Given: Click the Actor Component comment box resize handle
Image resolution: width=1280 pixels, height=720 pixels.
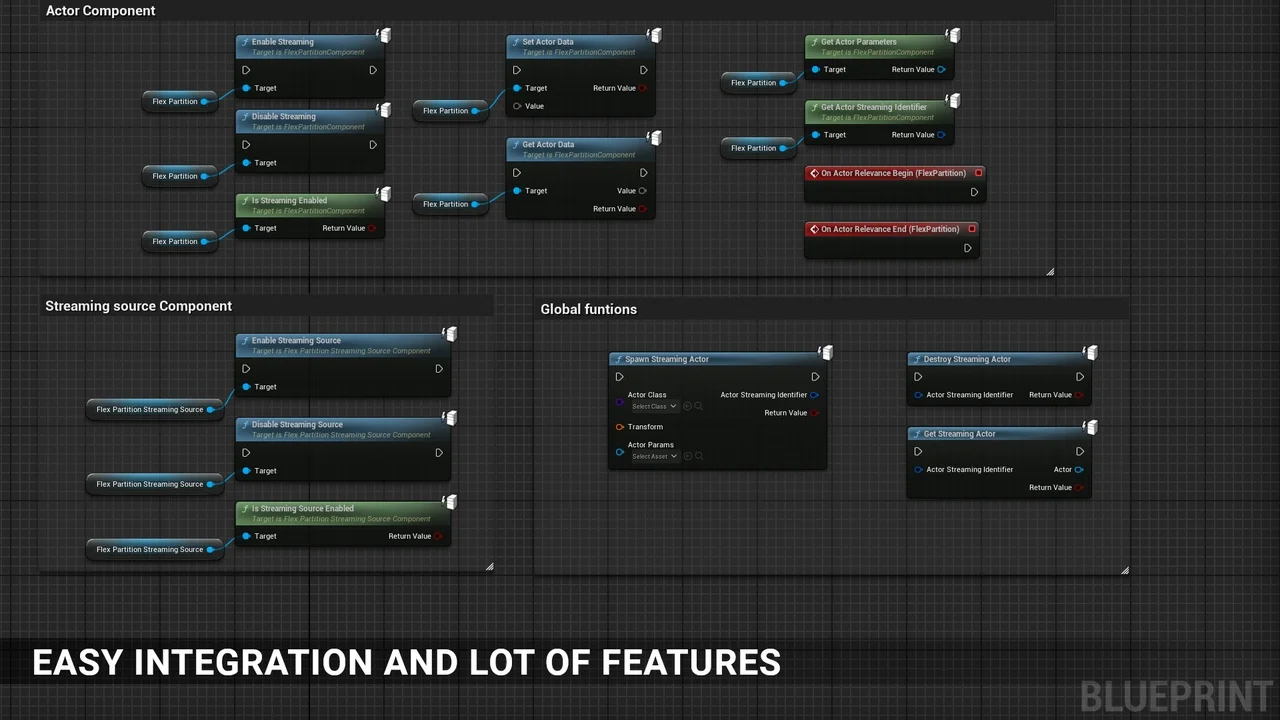Looking at the screenshot, I should click(x=1050, y=271).
